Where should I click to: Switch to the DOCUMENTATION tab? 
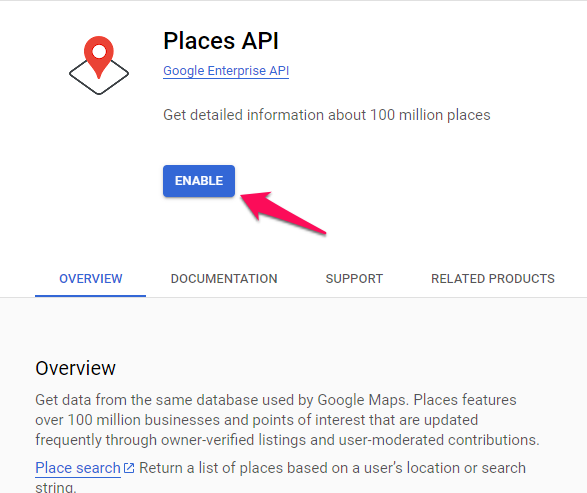coord(224,279)
